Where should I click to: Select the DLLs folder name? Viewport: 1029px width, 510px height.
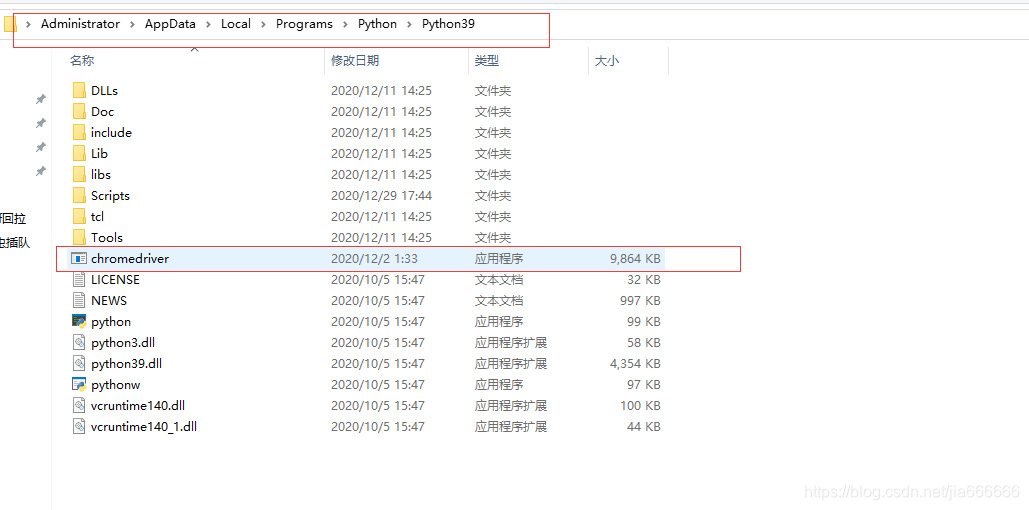click(x=104, y=91)
